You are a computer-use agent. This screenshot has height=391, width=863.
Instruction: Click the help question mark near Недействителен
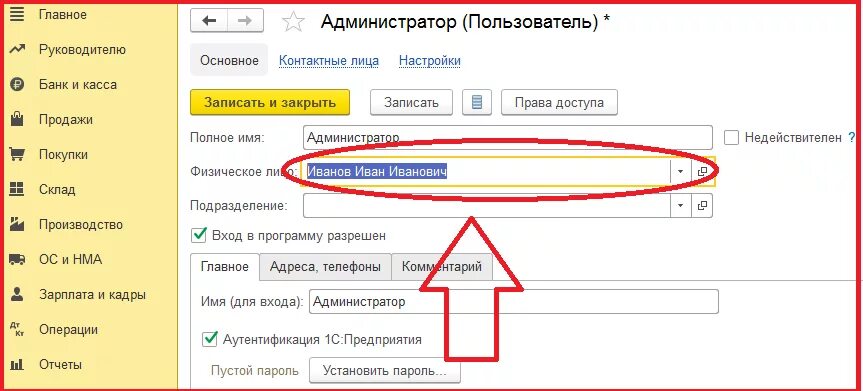pos(851,137)
